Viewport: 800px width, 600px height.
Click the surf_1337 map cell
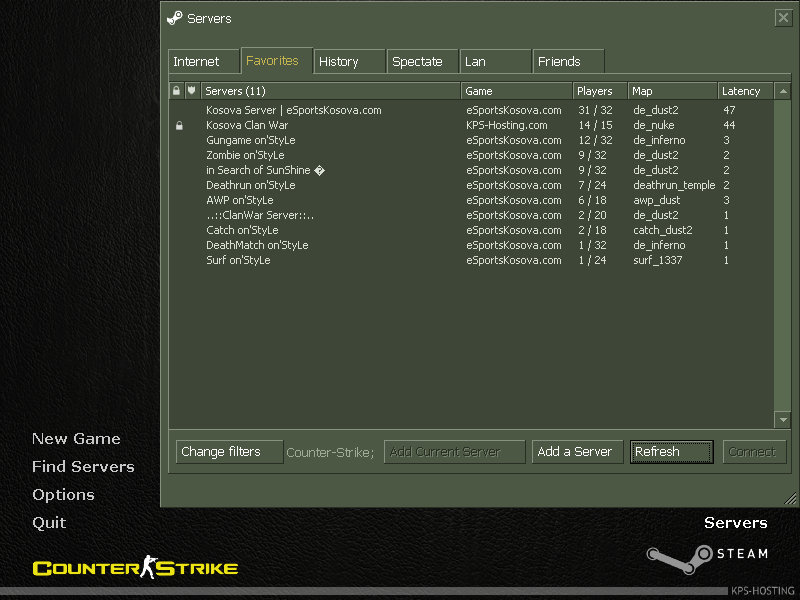(658, 260)
